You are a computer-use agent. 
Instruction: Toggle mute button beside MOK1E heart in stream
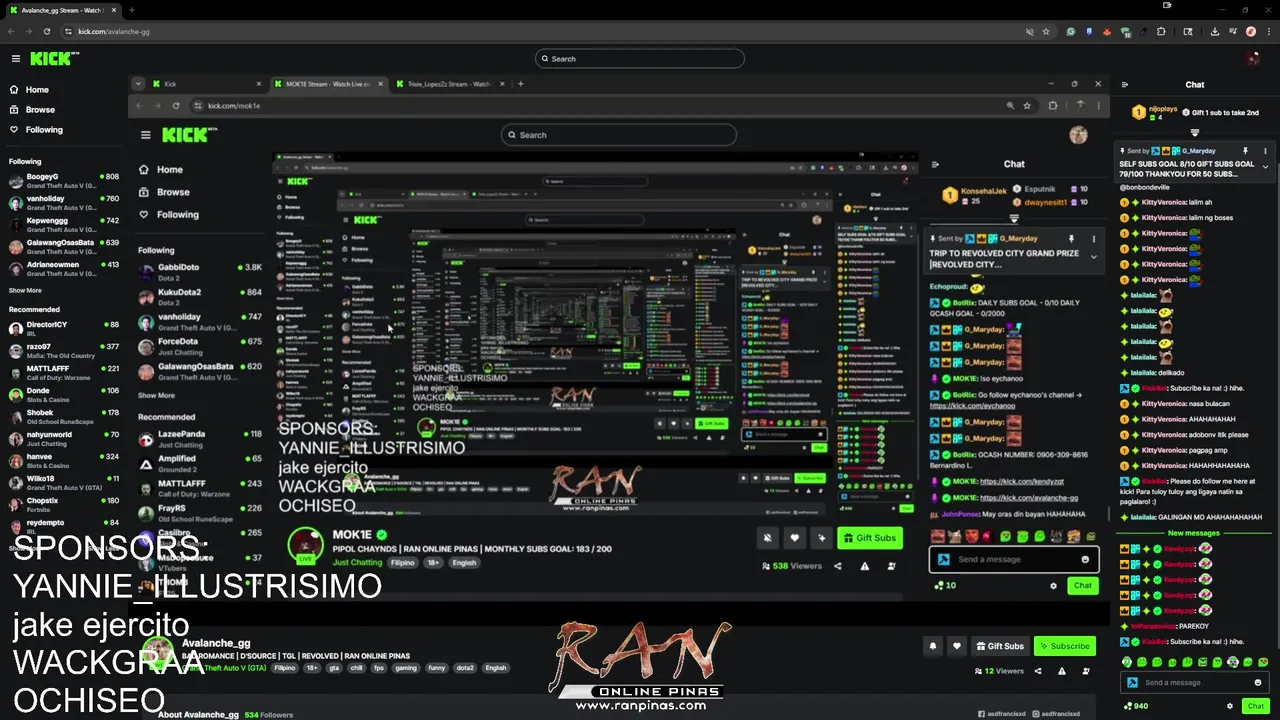[x=767, y=538]
